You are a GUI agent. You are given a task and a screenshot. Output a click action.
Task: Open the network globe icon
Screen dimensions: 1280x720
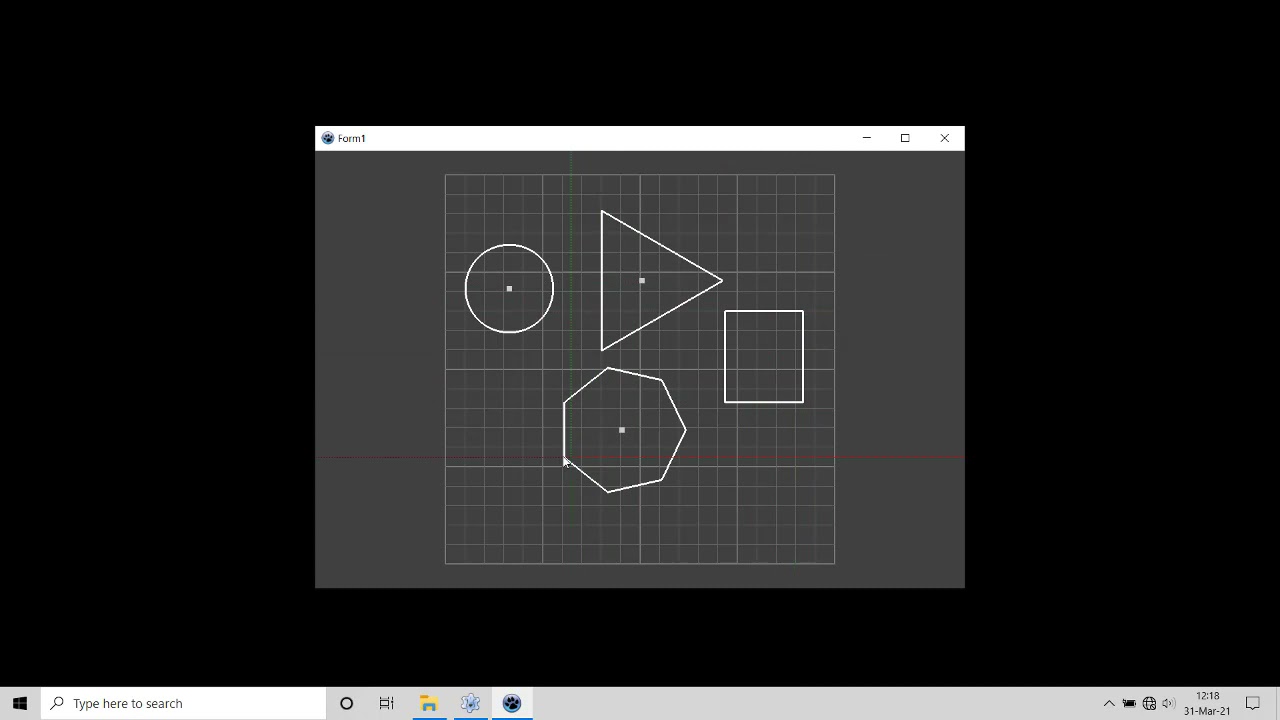[x=1149, y=703]
